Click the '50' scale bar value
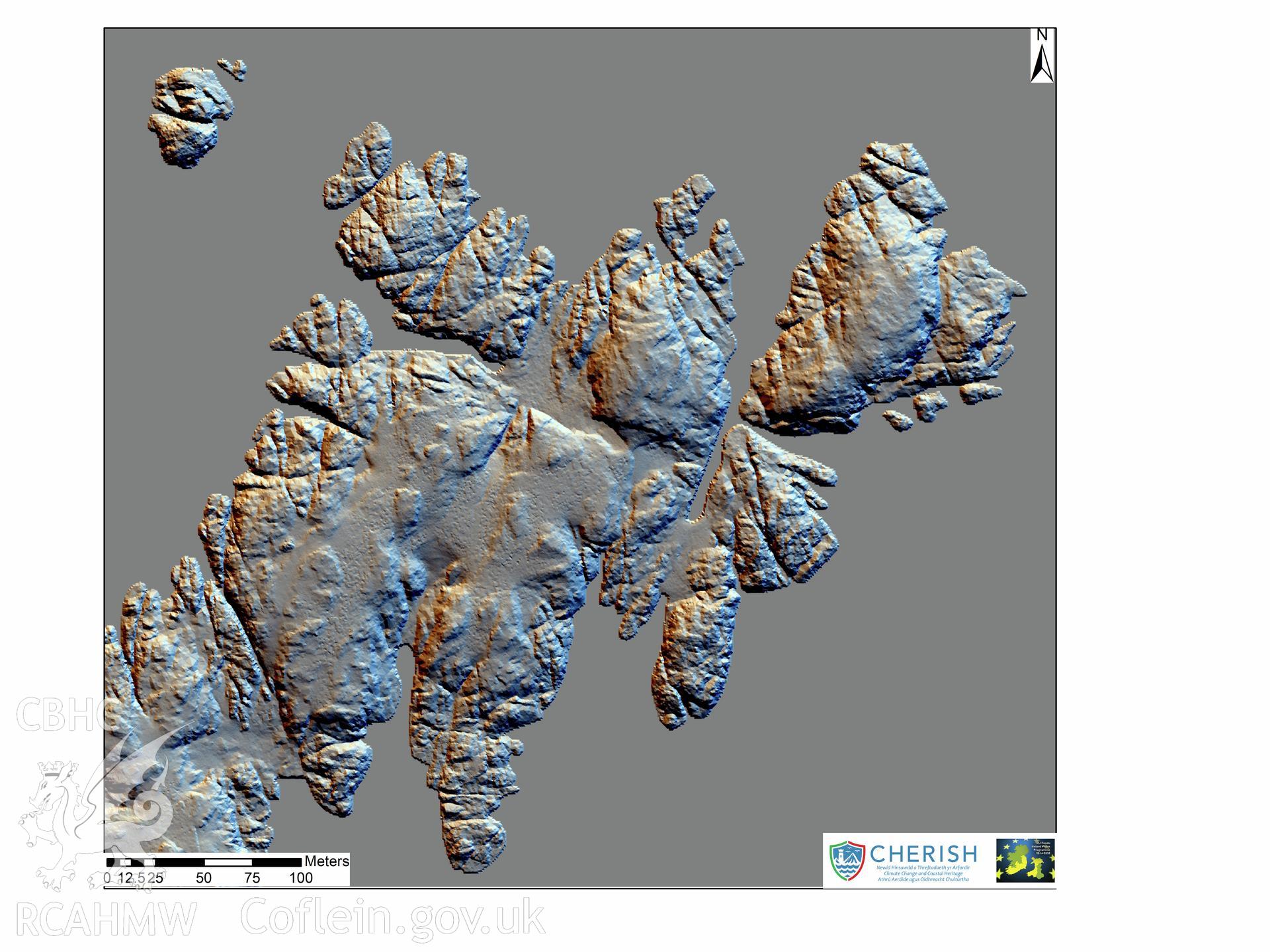Viewport: 1270px width, 952px height. (x=204, y=878)
